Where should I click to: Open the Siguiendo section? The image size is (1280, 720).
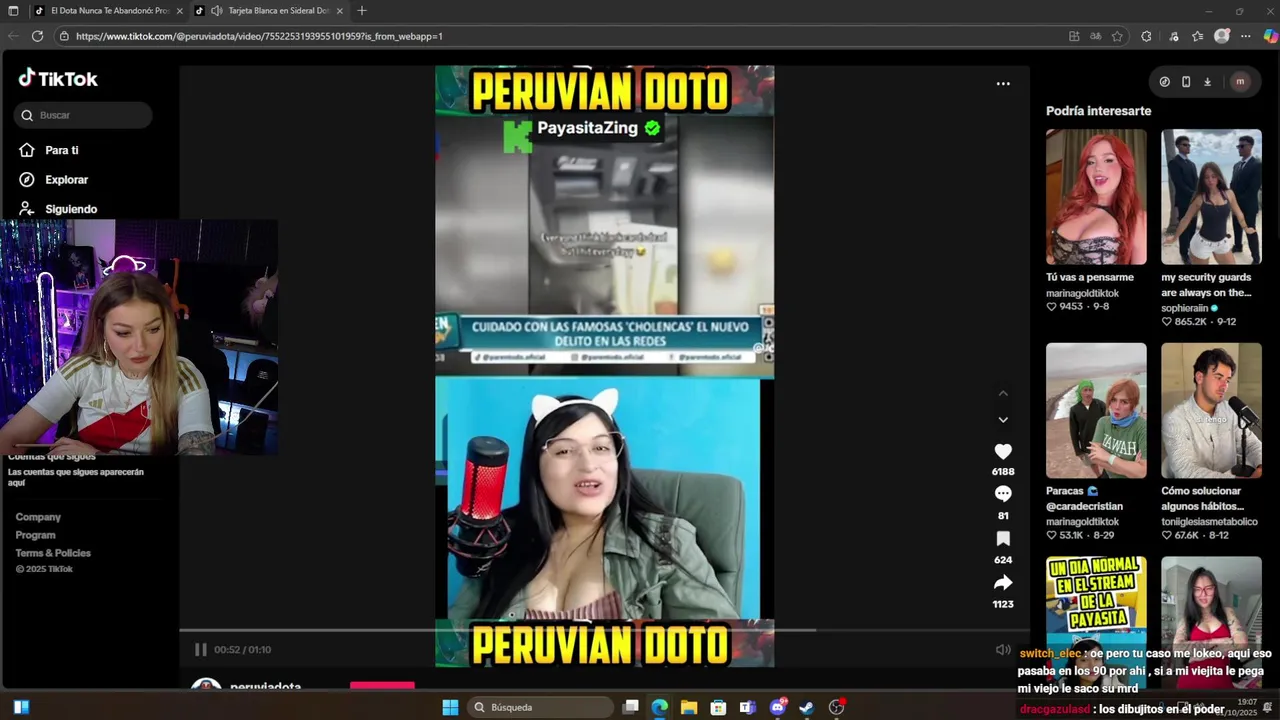tap(57, 209)
